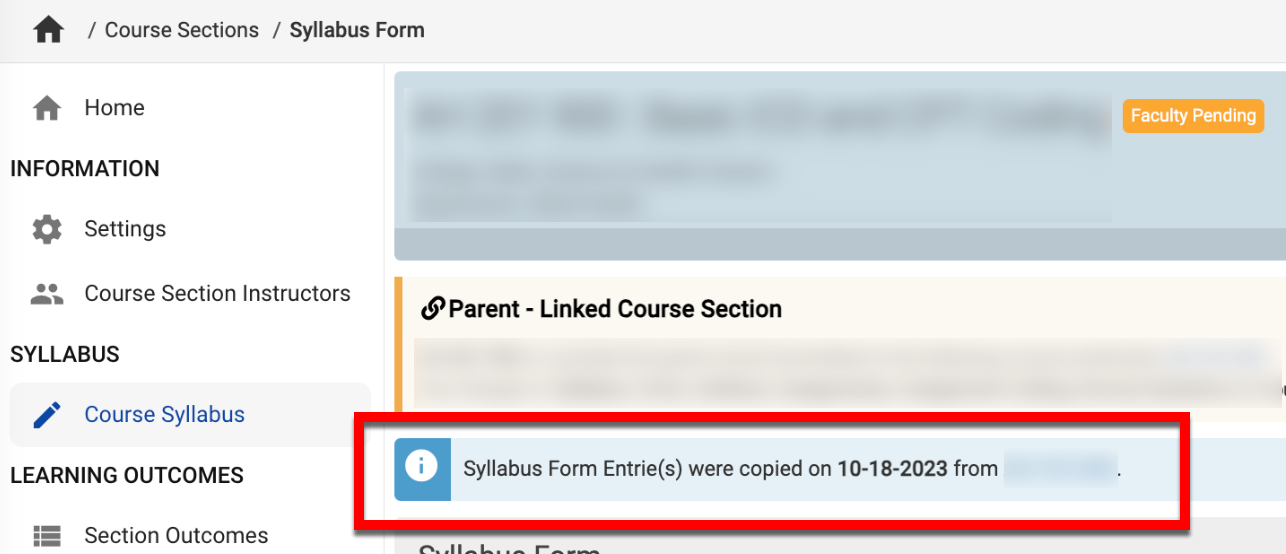Select the Syllabus Form breadcrumb text
Image resolution: width=1286 pixels, height=554 pixels.
point(357,31)
